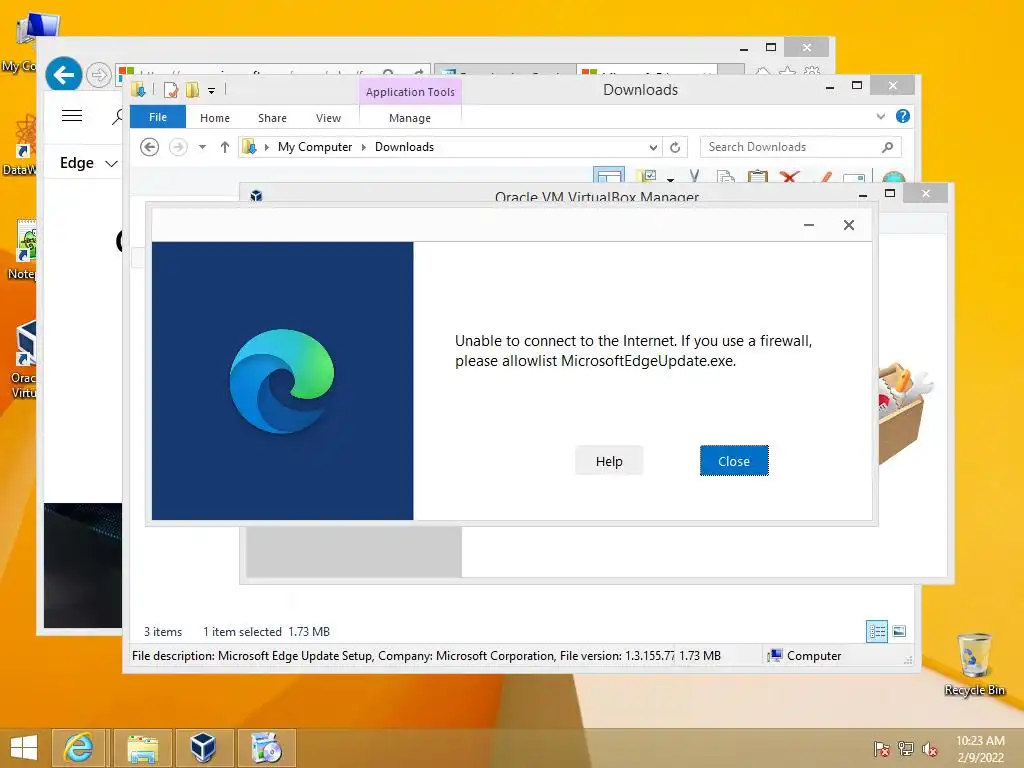Select My Computer in the address breadcrumb

(x=315, y=147)
